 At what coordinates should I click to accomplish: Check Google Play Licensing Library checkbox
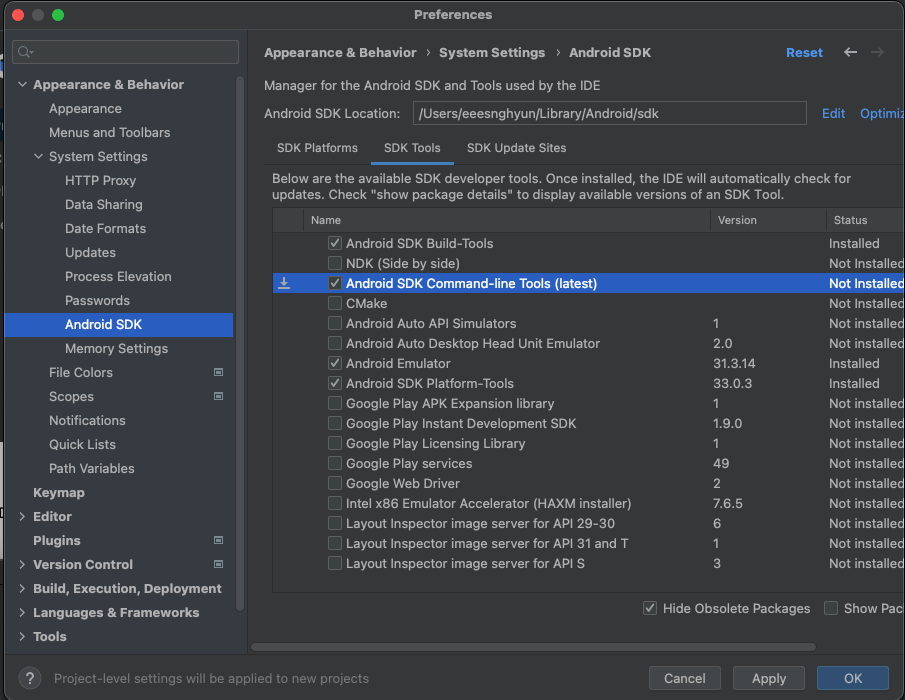tap(335, 443)
